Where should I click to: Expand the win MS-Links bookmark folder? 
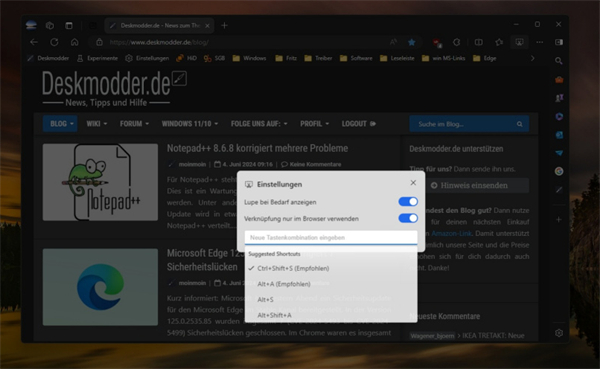pos(444,58)
